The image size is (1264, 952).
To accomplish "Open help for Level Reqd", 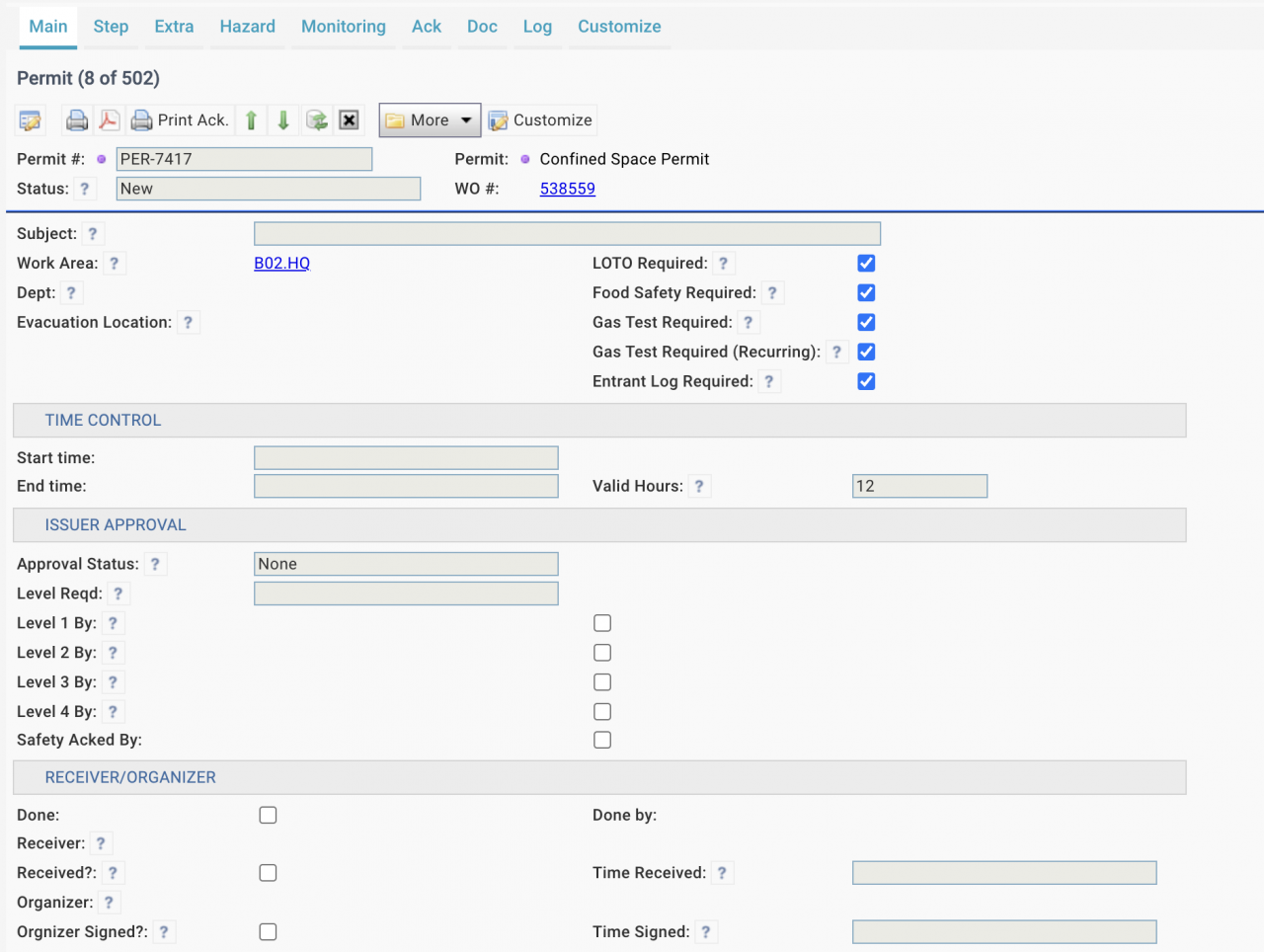I will (118, 594).
